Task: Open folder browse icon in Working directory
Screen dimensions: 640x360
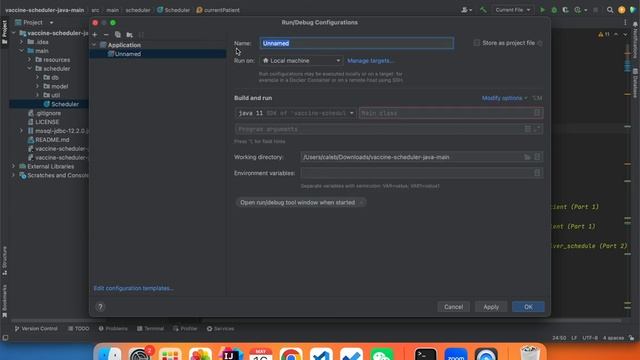Action: [x=527, y=157]
